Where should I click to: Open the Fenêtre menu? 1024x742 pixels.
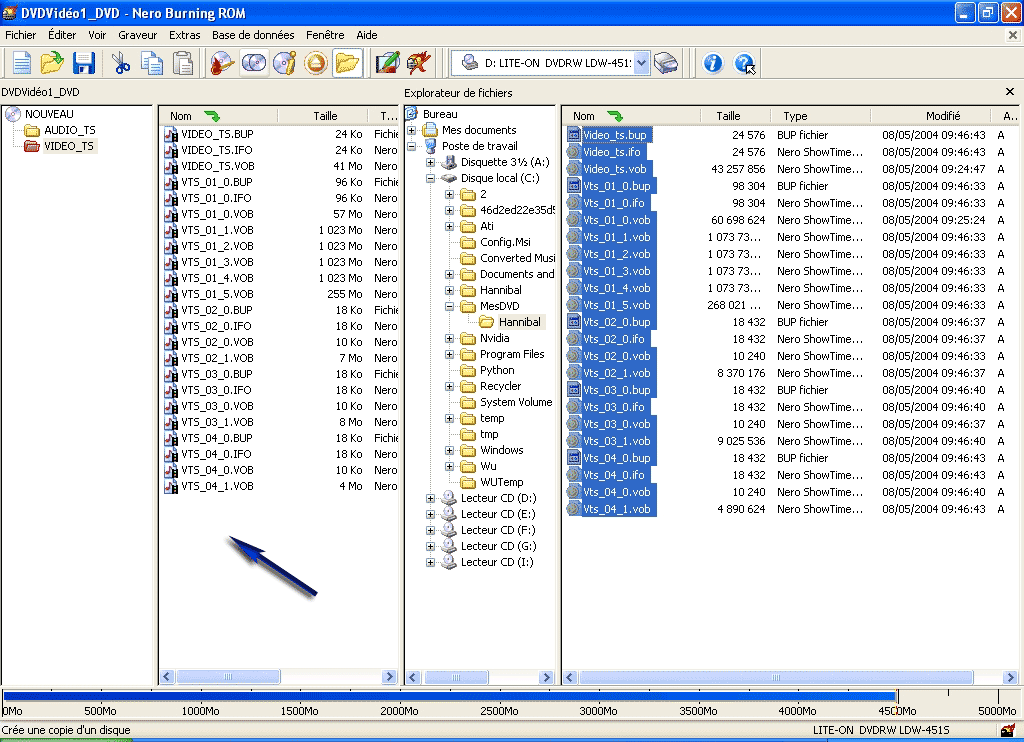[x=325, y=35]
